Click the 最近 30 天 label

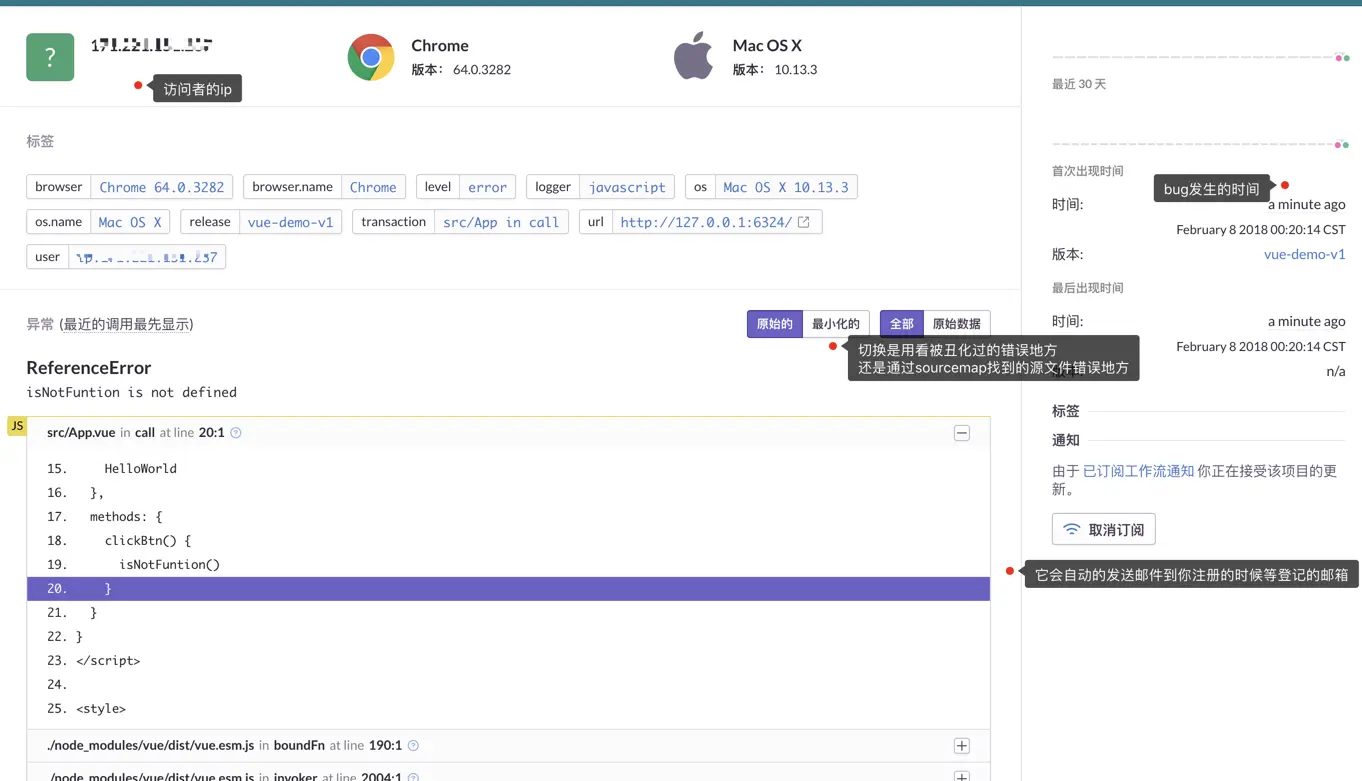[x=1079, y=84]
